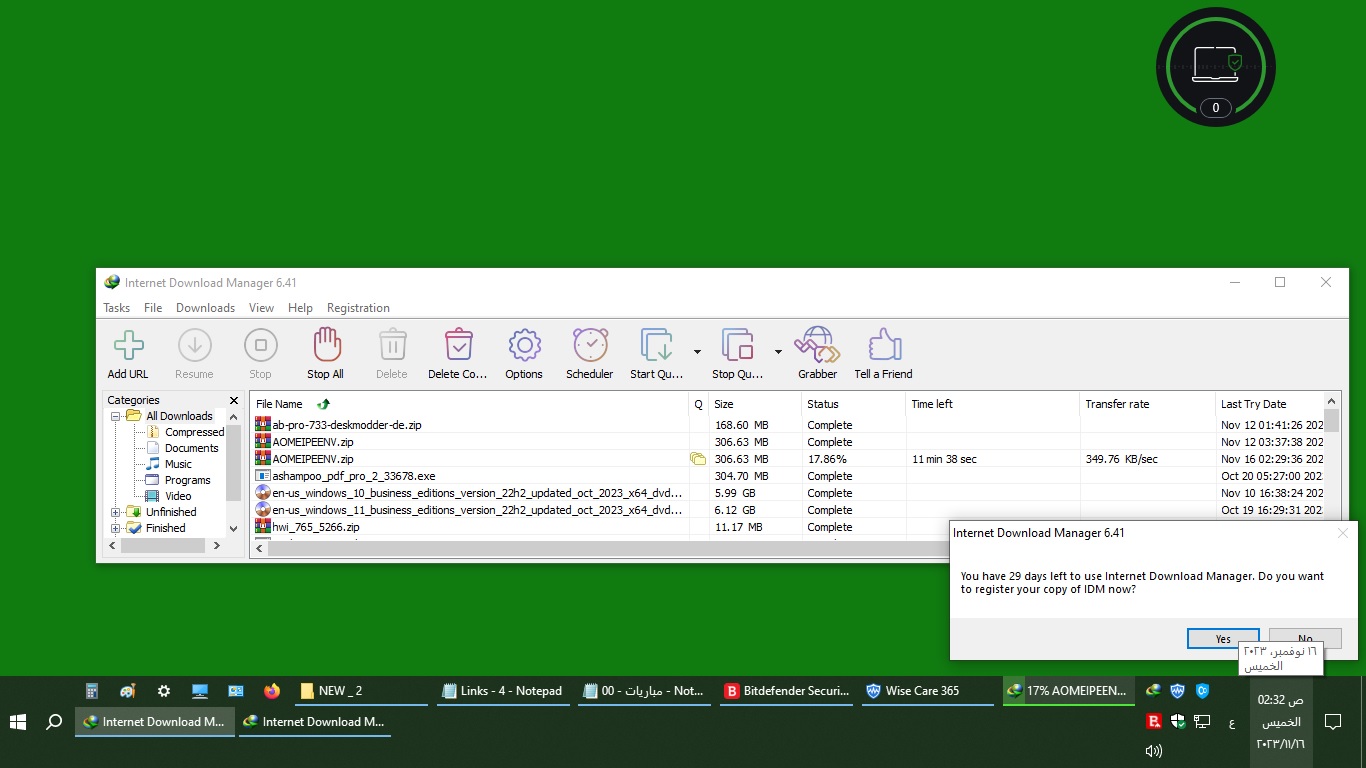Image resolution: width=1366 pixels, height=768 pixels.
Task: Click Categories tree scroll right arrow
Action: tap(217, 545)
